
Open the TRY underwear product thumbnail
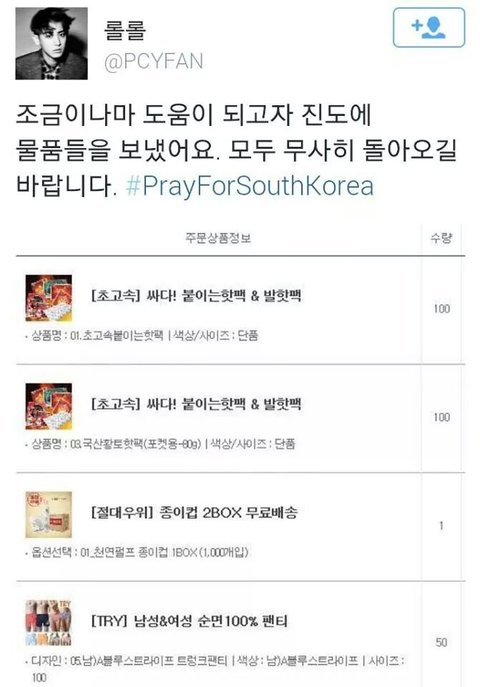coord(49,623)
